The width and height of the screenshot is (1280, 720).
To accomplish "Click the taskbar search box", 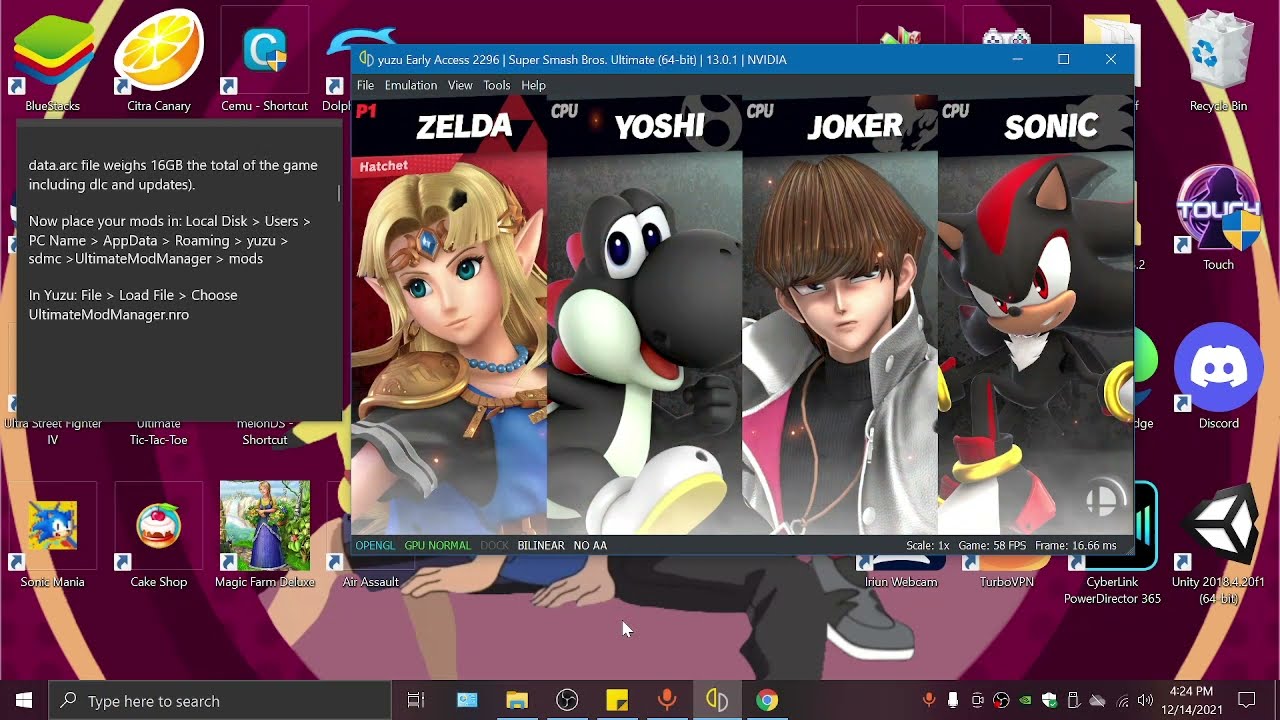I will pyautogui.click(x=220, y=700).
